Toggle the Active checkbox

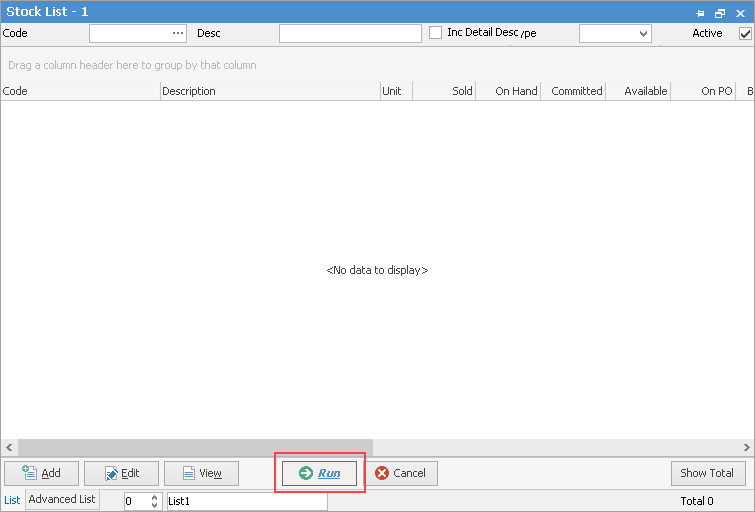click(745, 33)
